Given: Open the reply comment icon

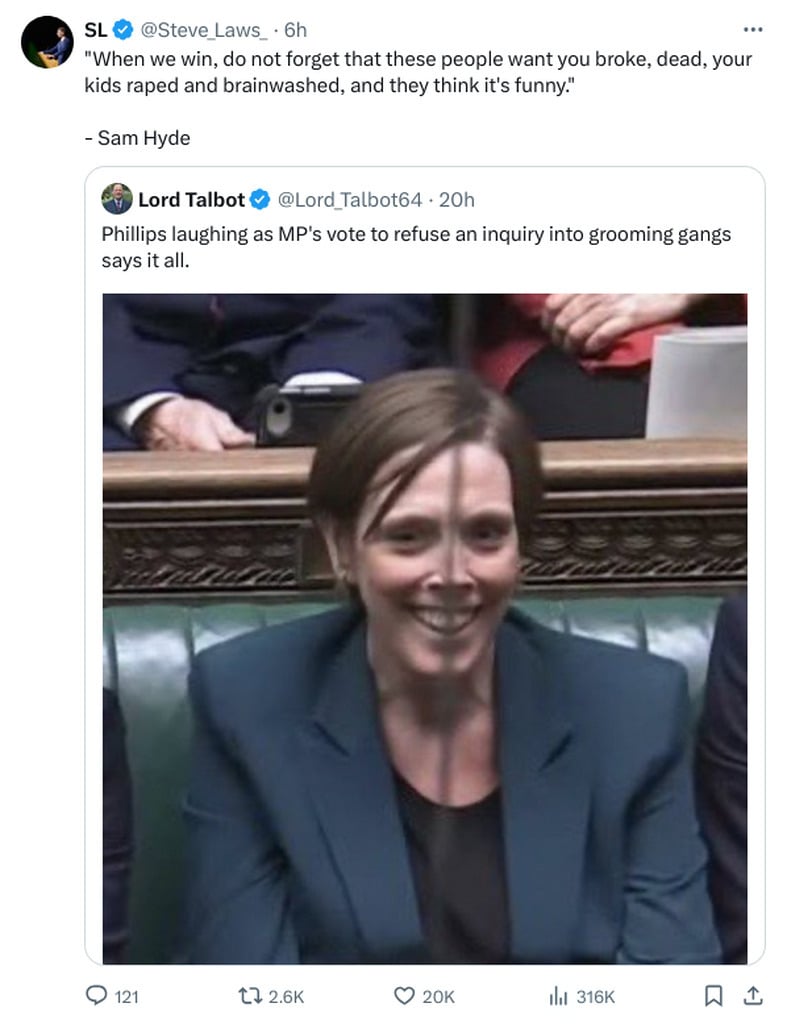Looking at the screenshot, I should pos(97,995).
